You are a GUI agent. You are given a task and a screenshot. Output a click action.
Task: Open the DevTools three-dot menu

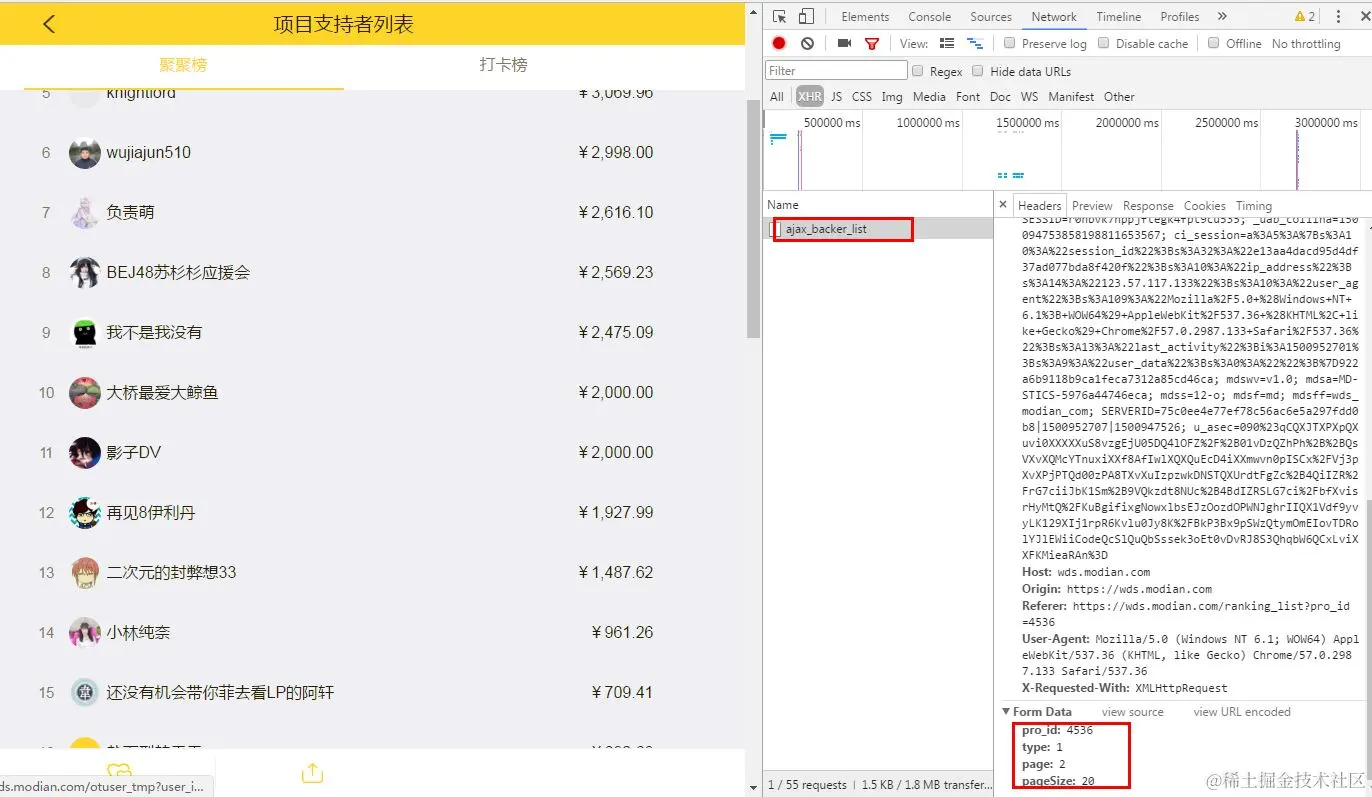(1338, 17)
